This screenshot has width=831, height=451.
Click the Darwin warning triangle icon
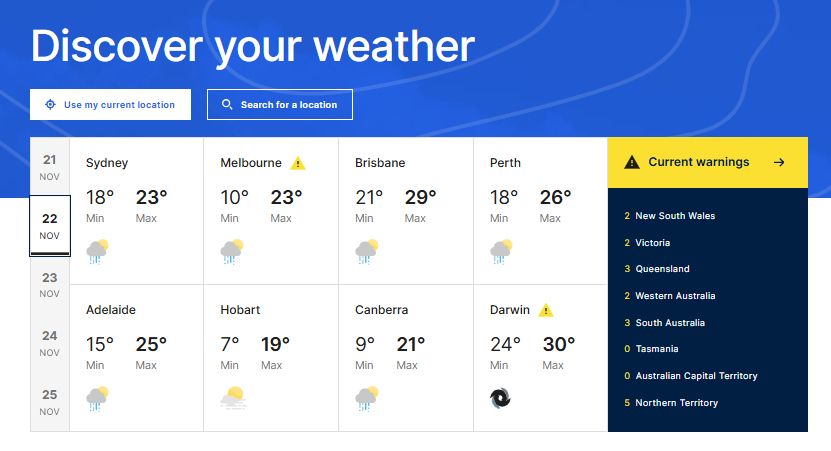[x=546, y=310]
